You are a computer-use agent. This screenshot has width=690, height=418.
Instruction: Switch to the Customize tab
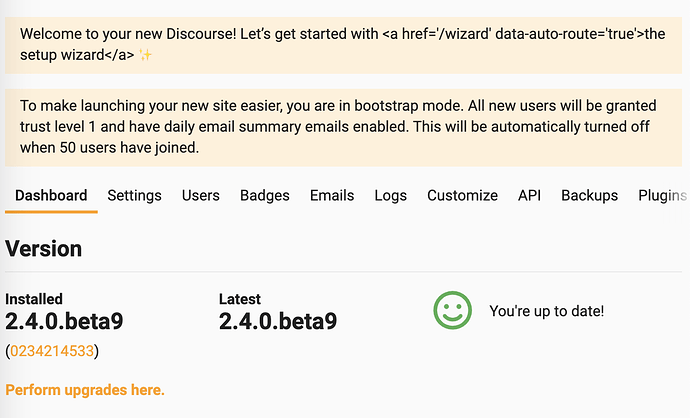462,195
